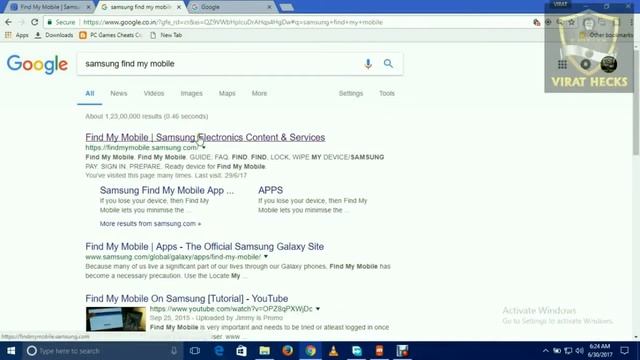Launch Firefox from the taskbar

click(287, 351)
